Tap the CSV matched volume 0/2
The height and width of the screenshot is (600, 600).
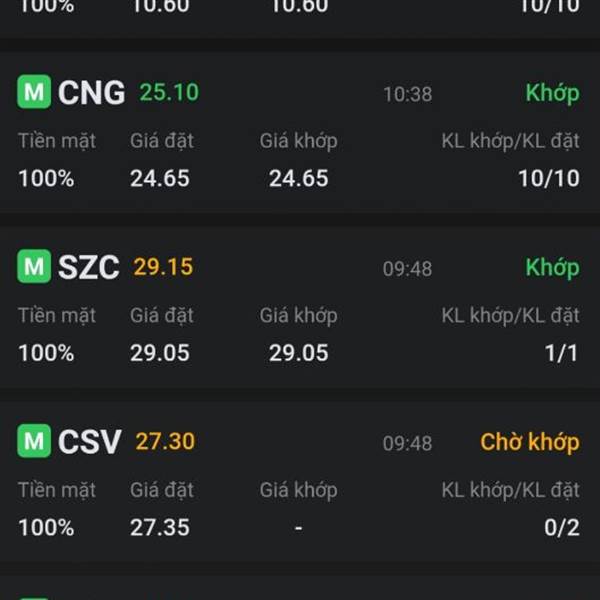pyautogui.click(x=561, y=527)
